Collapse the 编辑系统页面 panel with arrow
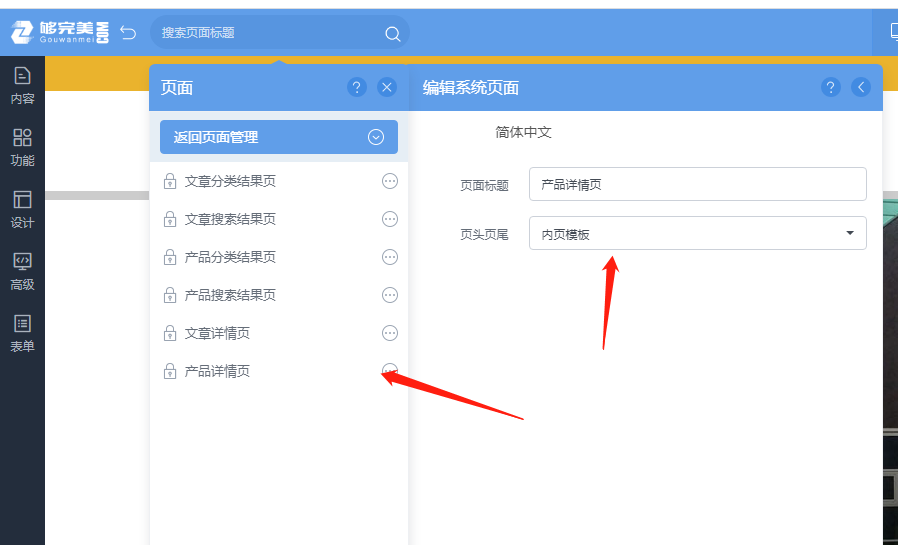 (x=861, y=87)
